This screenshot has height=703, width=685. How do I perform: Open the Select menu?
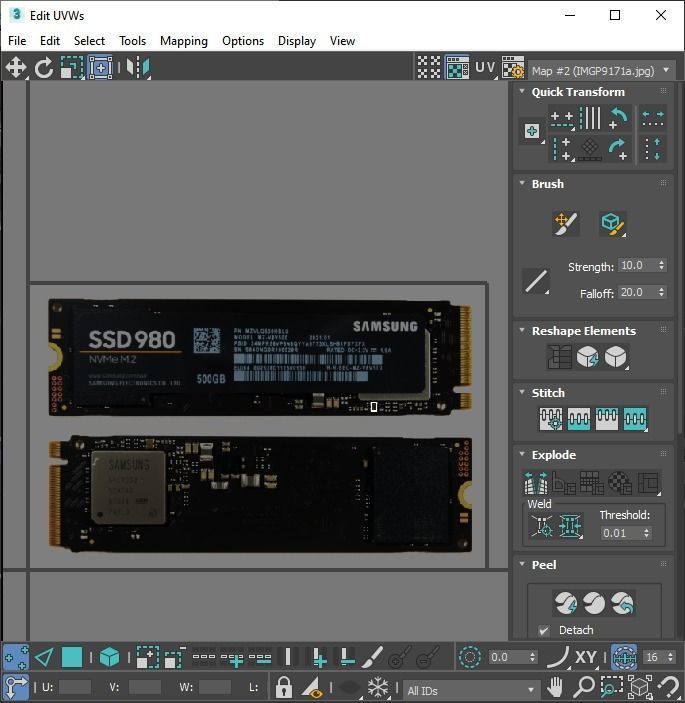(89, 41)
